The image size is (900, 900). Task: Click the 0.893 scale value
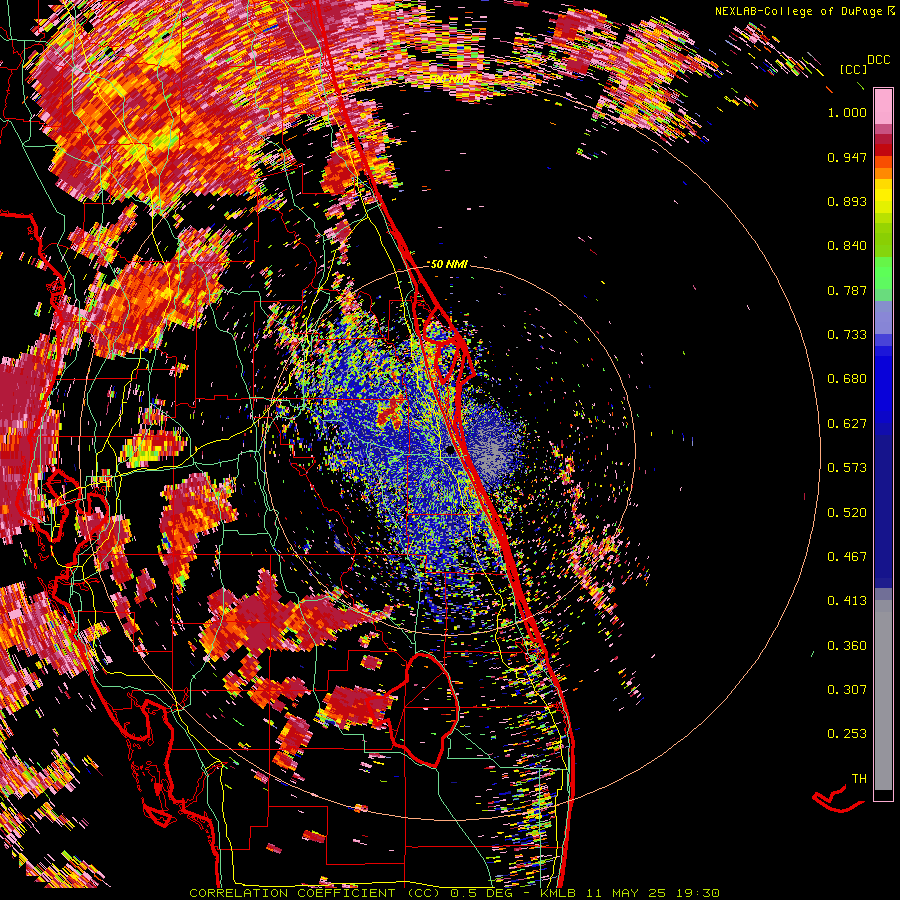pos(847,201)
